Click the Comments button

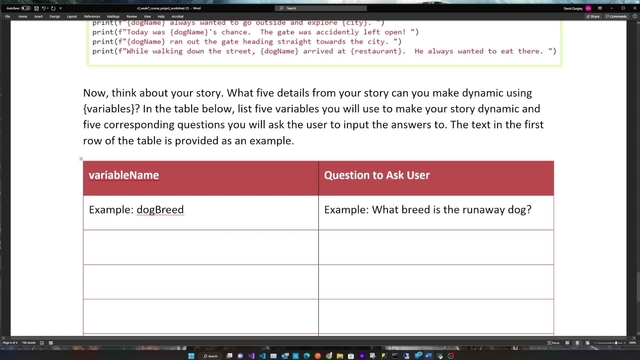[616, 16]
